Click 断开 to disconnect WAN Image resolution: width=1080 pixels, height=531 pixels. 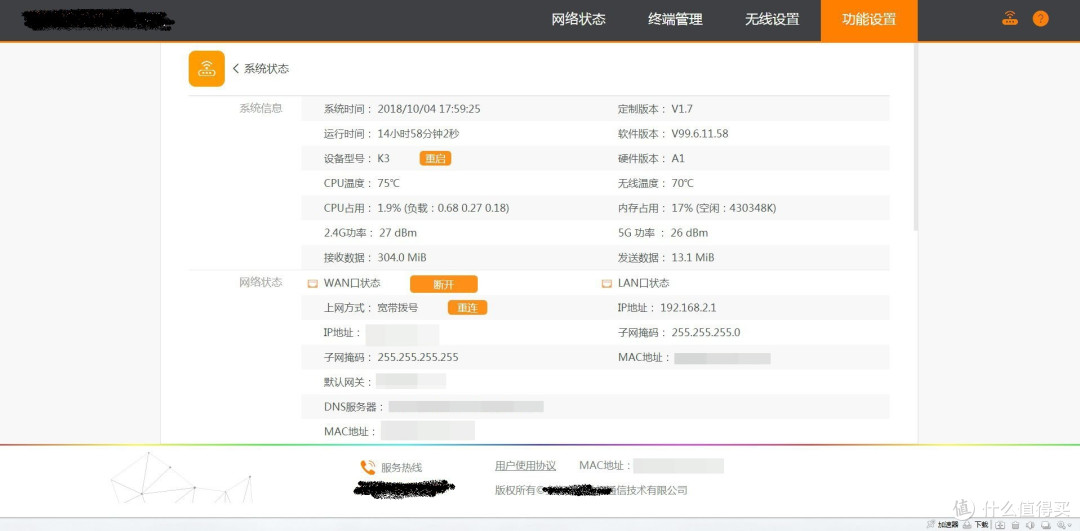444,284
